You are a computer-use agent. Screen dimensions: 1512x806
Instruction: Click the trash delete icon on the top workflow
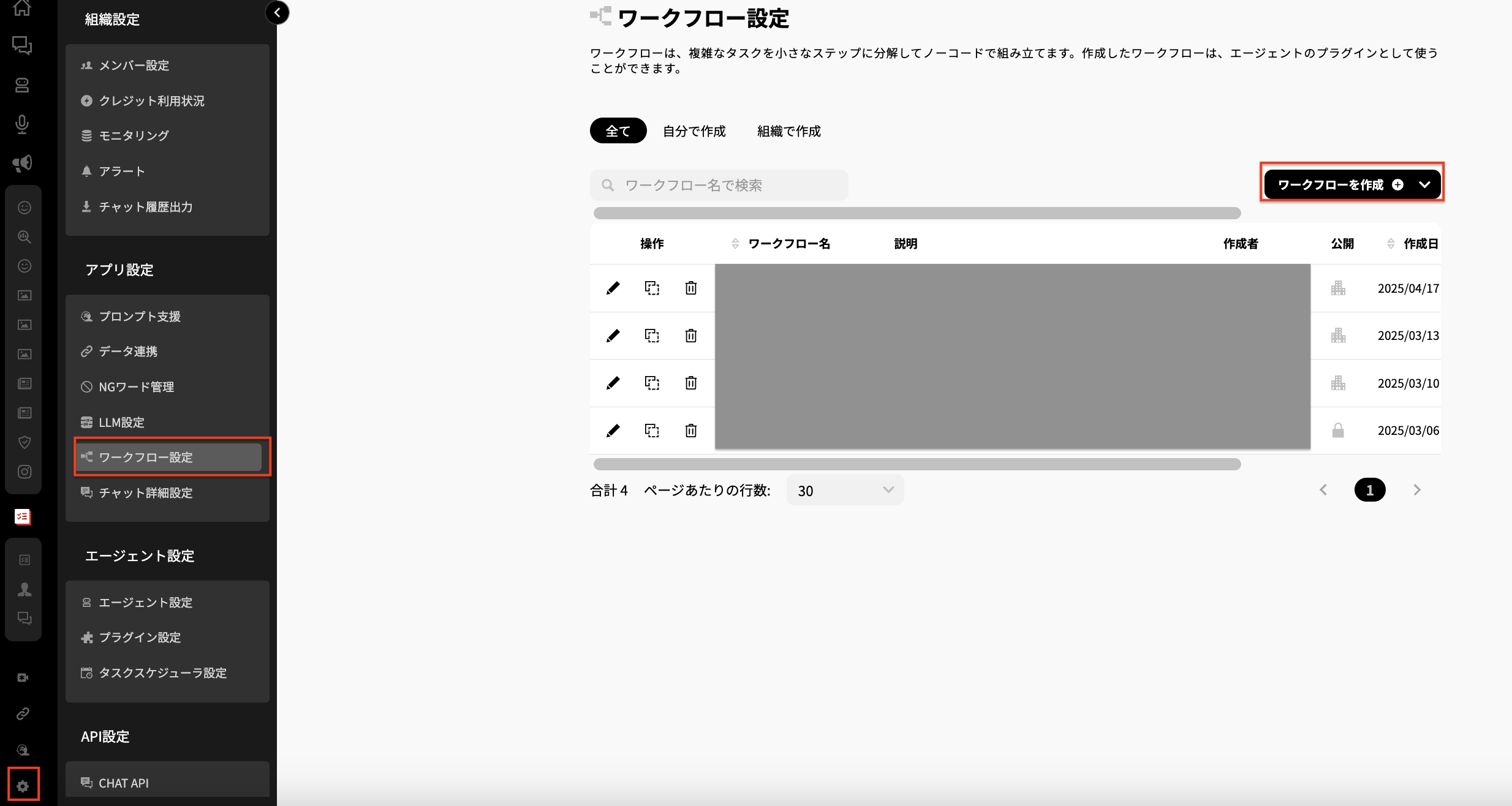691,288
